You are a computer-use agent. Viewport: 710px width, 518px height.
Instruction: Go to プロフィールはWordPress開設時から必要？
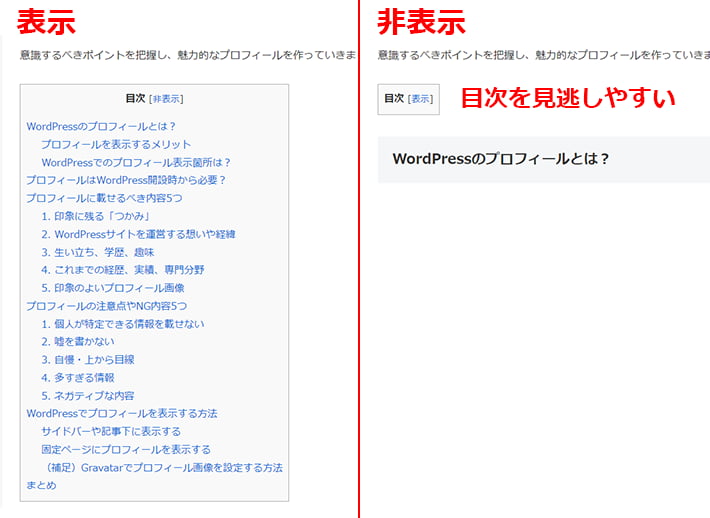pyautogui.click(x=126, y=180)
